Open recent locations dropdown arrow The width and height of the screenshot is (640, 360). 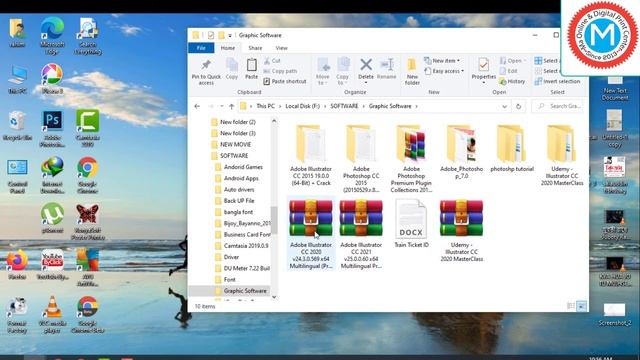click(222, 106)
